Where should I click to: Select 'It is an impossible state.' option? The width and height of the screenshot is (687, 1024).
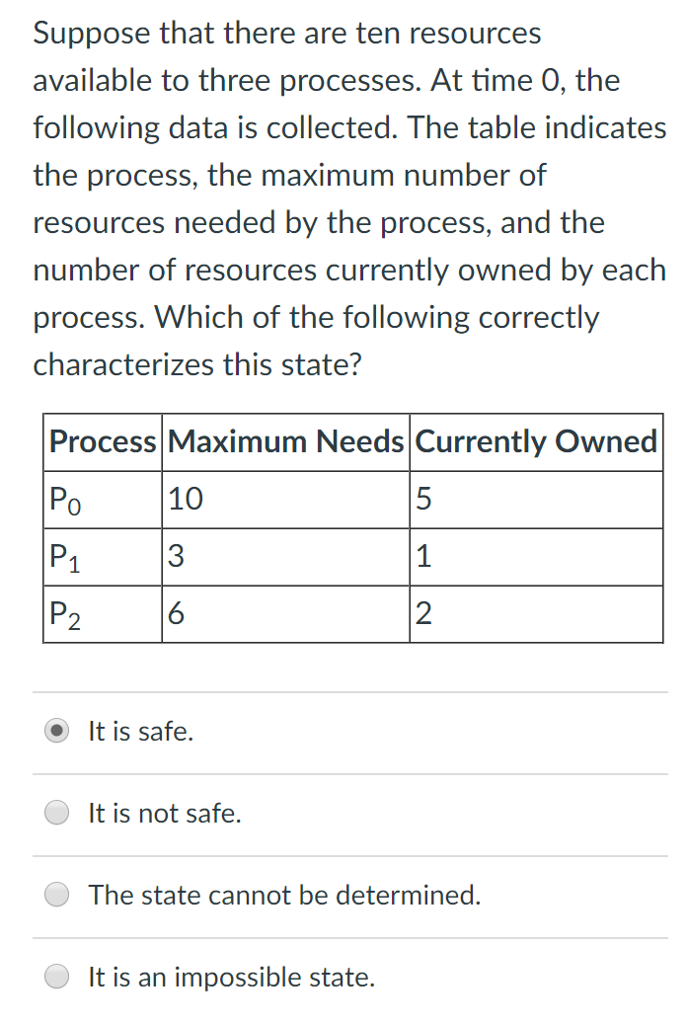[56, 976]
